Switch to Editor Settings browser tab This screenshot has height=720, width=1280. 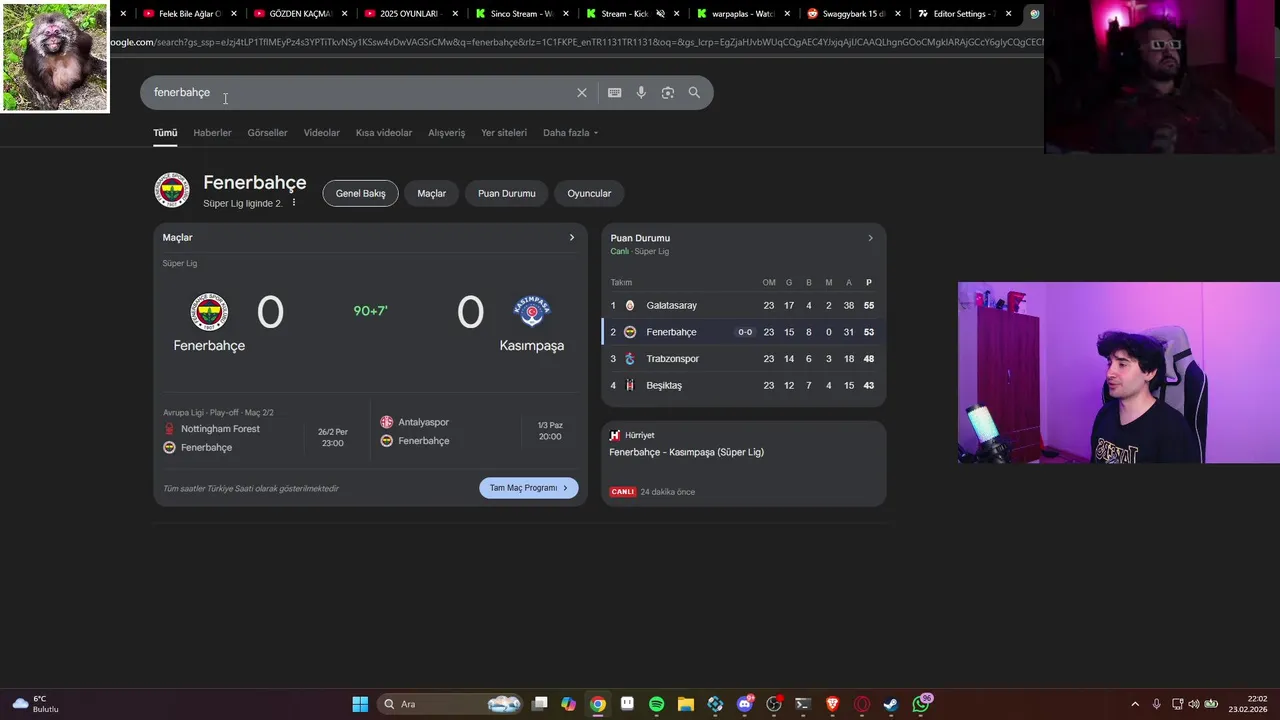[x=962, y=14]
